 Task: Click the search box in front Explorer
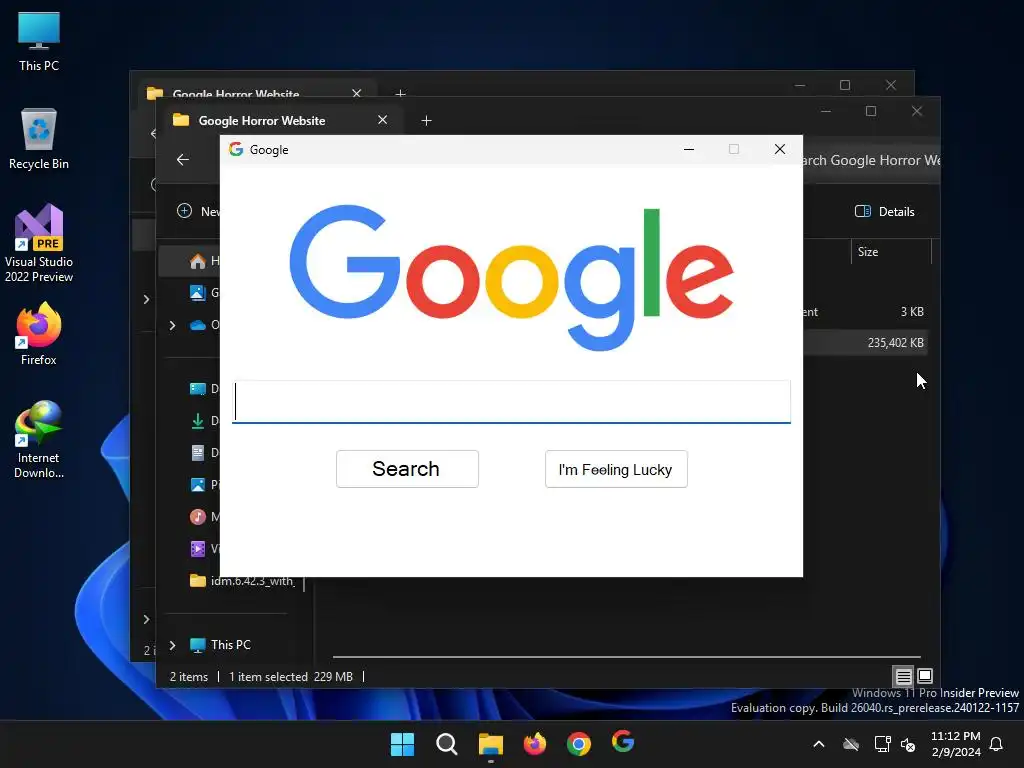point(871,160)
